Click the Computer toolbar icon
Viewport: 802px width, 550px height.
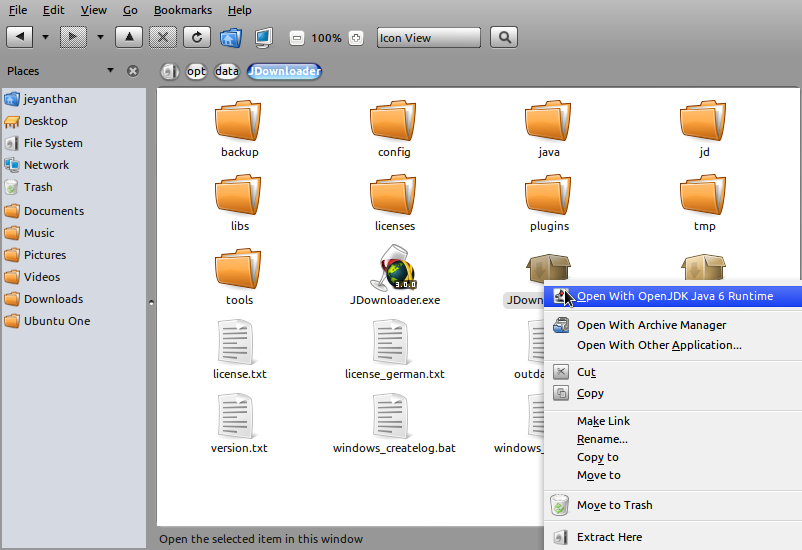262,38
